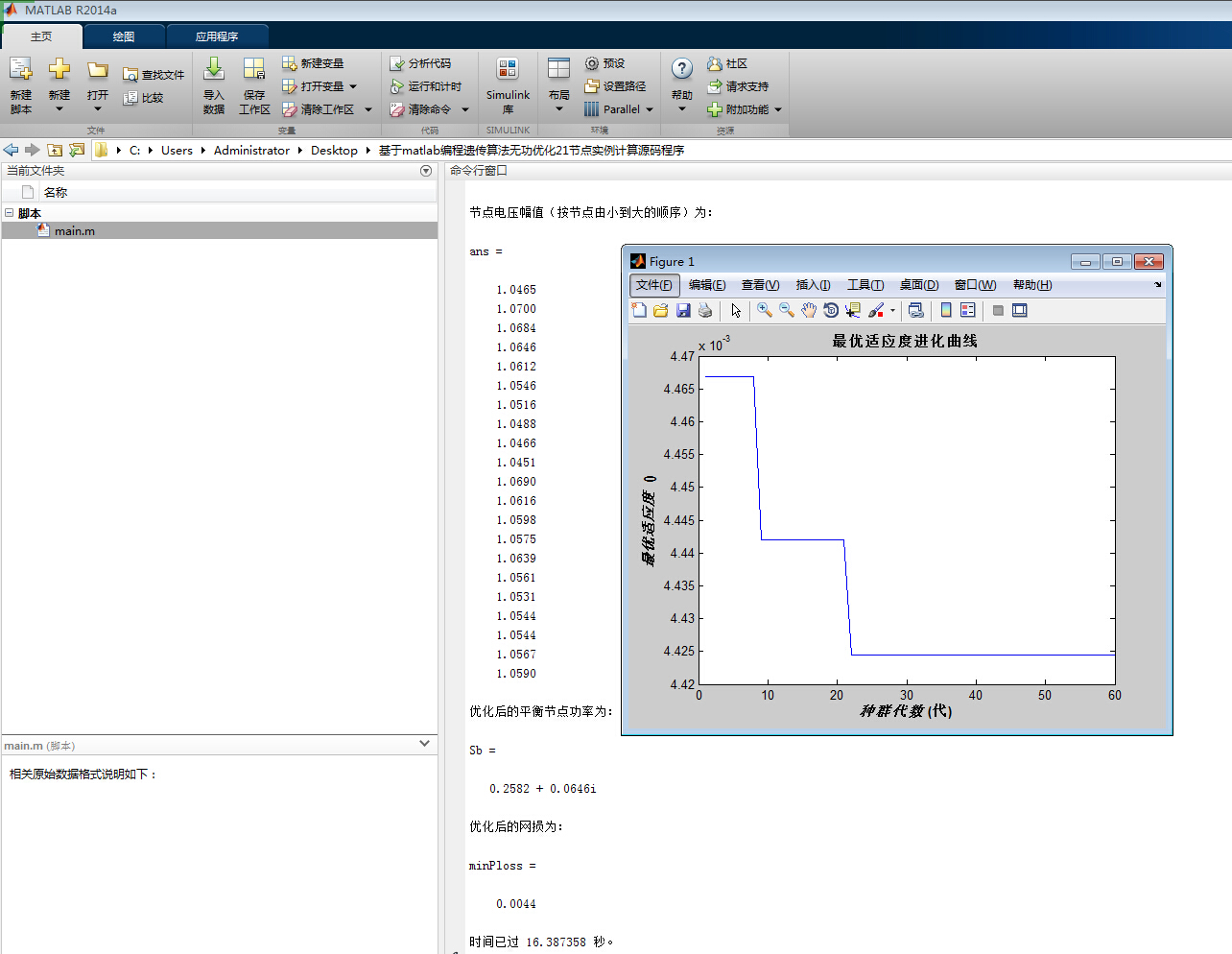Open the brush color dropdown arrow

(x=892, y=310)
